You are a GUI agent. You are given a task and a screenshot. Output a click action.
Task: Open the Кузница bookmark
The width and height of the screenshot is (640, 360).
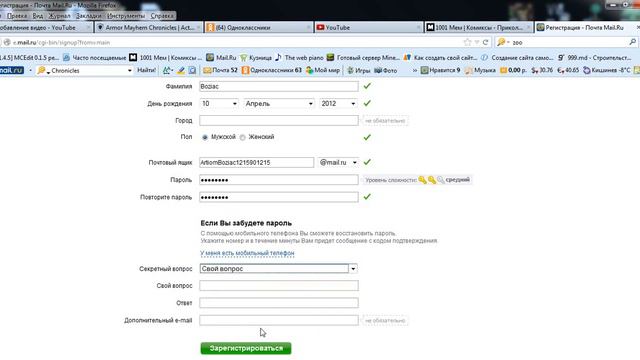(x=256, y=58)
